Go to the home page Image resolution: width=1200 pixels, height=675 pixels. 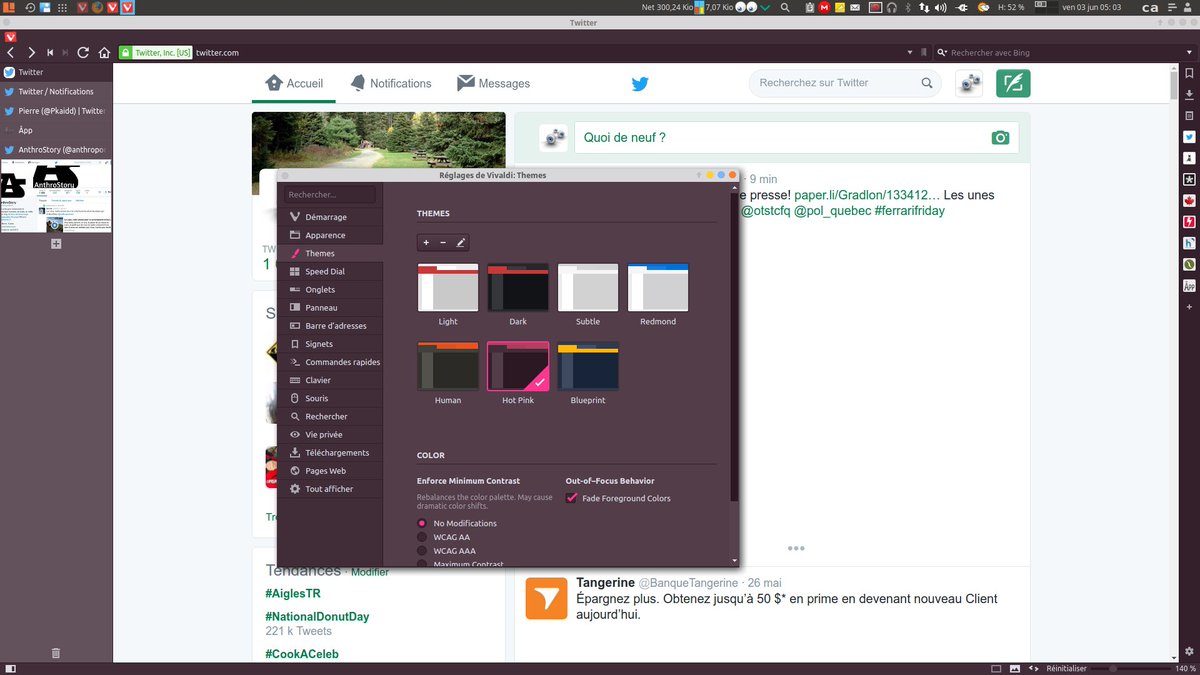(x=103, y=52)
